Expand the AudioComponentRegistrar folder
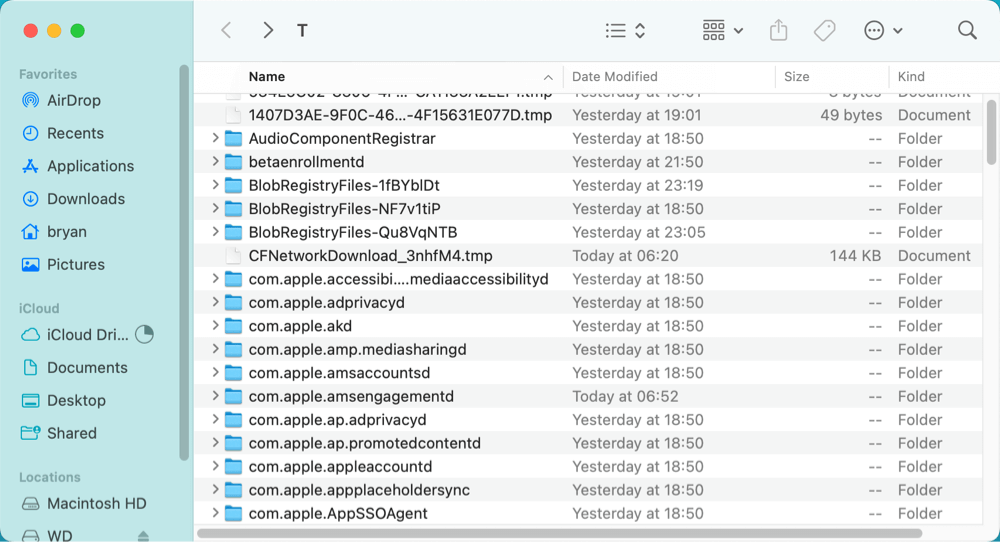This screenshot has width=1000, height=542. pyautogui.click(x=216, y=138)
